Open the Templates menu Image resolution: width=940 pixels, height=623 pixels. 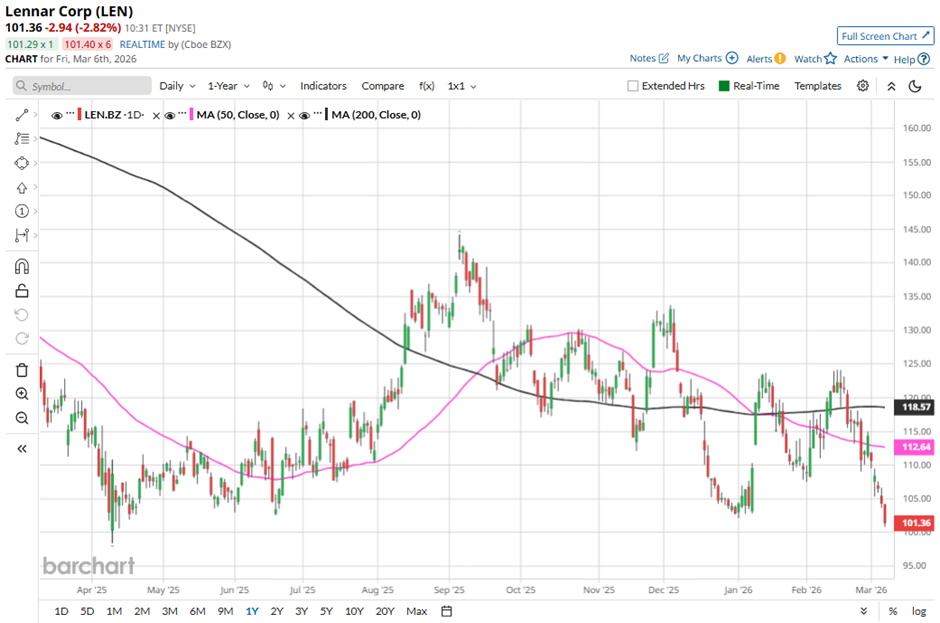coord(818,86)
